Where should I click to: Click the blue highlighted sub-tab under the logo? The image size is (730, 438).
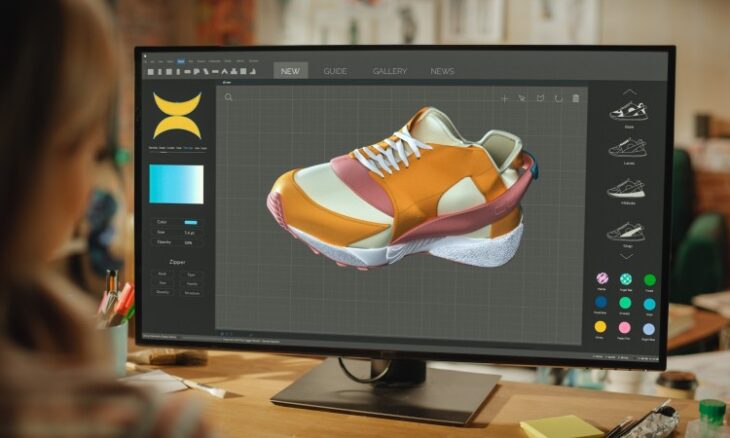(x=188, y=148)
